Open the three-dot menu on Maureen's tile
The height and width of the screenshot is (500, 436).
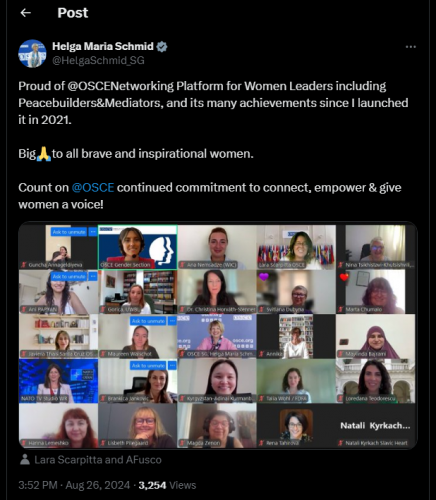[172, 321]
